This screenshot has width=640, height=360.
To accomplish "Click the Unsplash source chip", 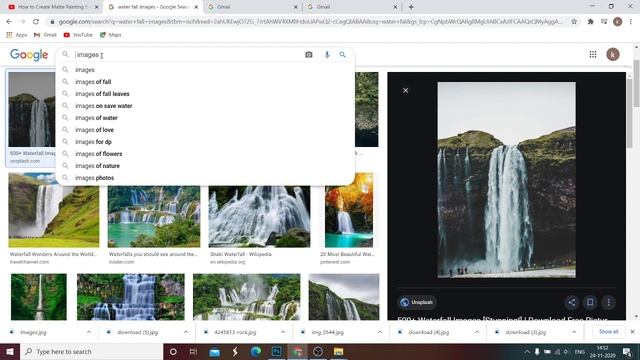I will (x=417, y=302).
